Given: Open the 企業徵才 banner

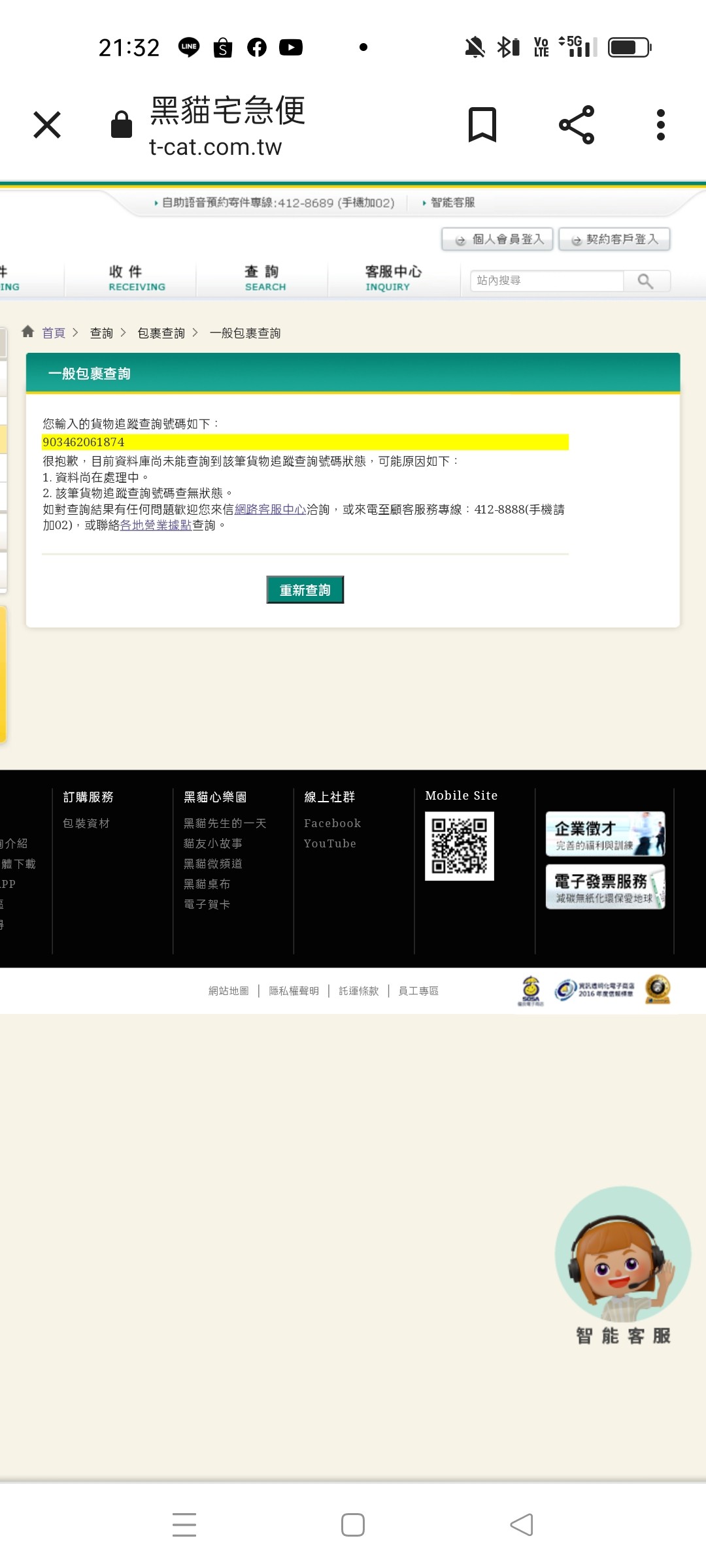Looking at the screenshot, I should [605, 834].
